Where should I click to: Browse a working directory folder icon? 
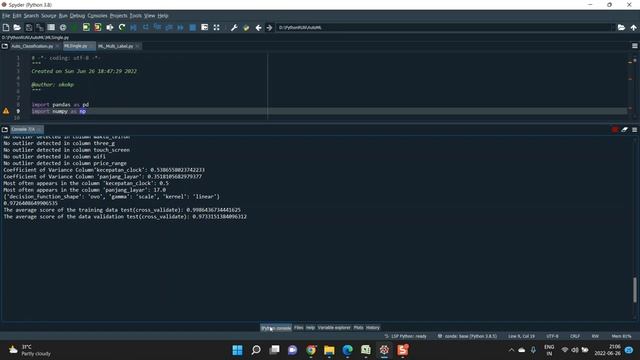click(621, 27)
